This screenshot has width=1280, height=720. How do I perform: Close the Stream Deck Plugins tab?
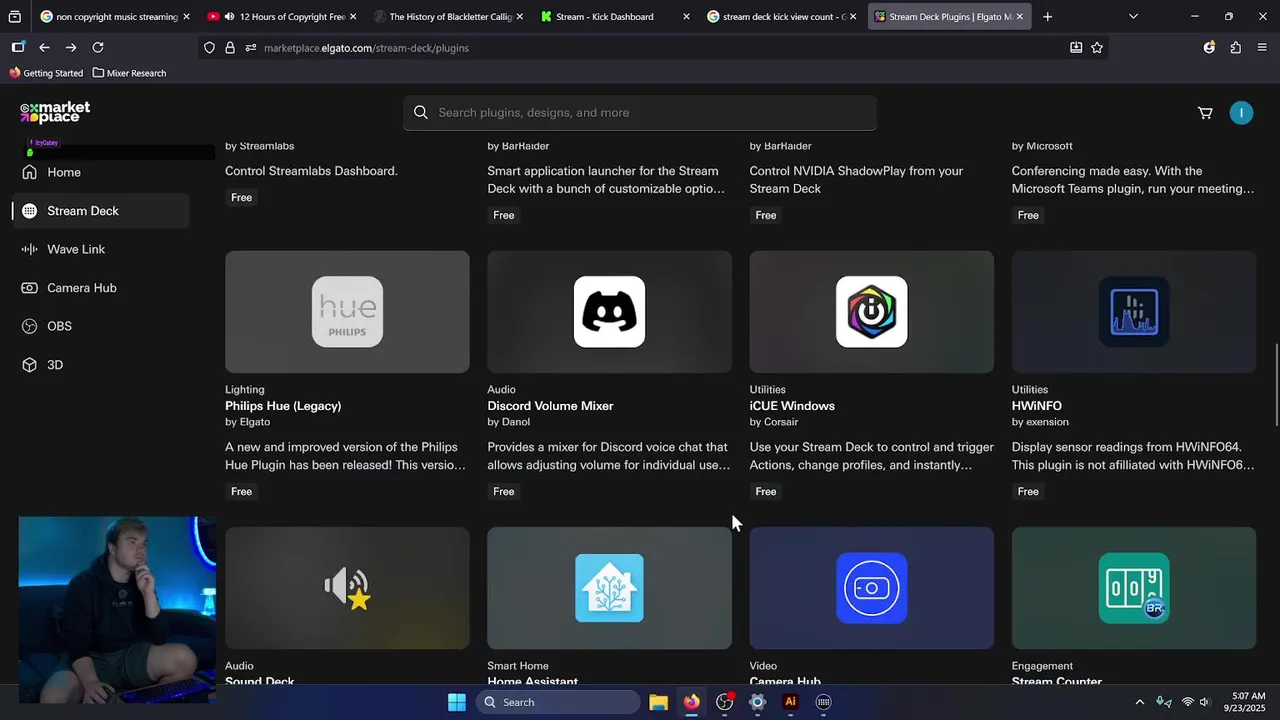click(x=1019, y=16)
